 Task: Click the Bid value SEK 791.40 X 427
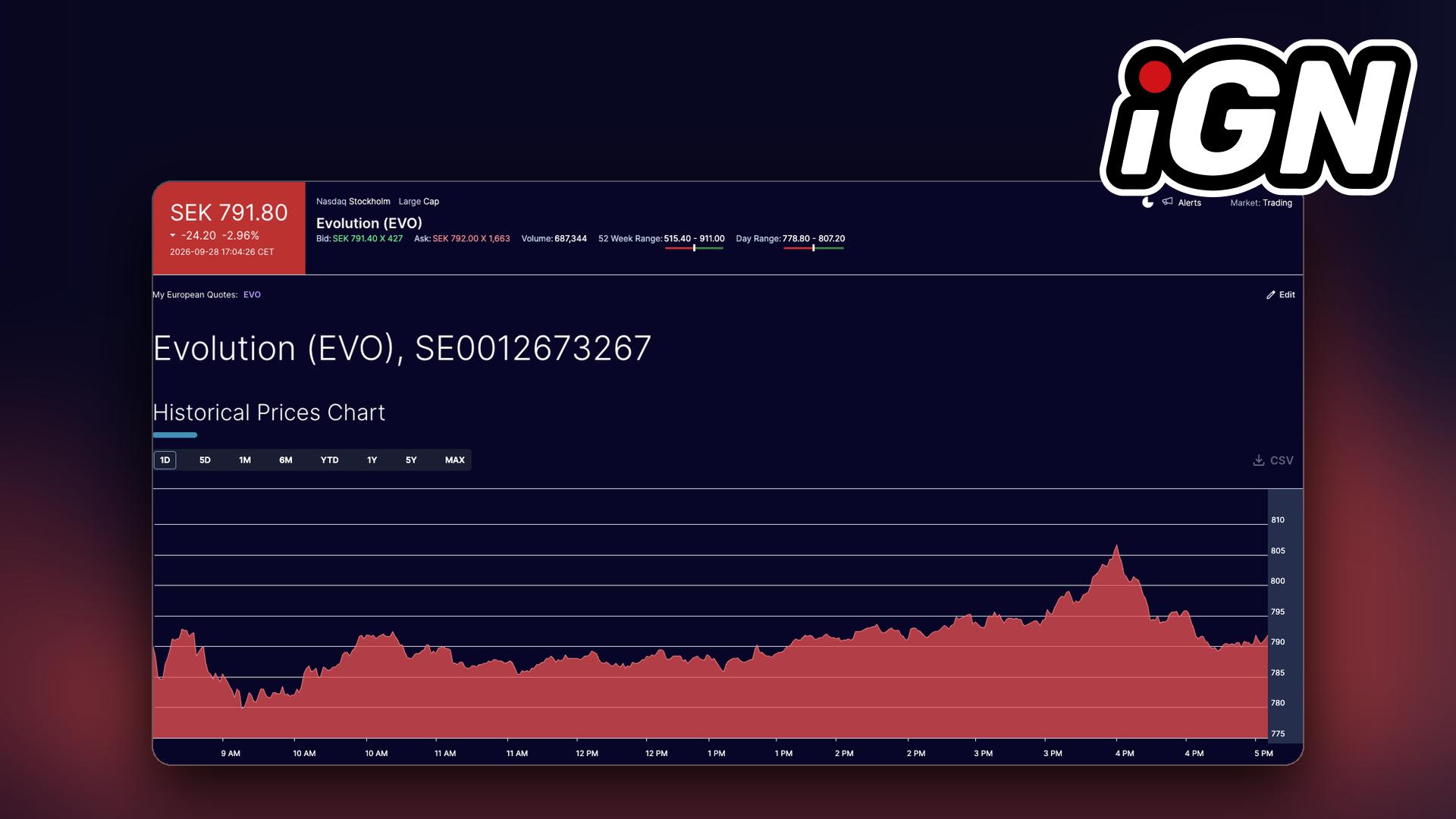coord(368,239)
